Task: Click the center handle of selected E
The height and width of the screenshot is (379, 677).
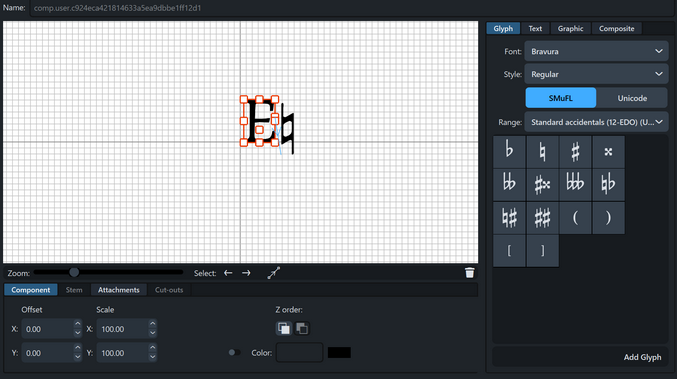Action: (x=259, y=130)
